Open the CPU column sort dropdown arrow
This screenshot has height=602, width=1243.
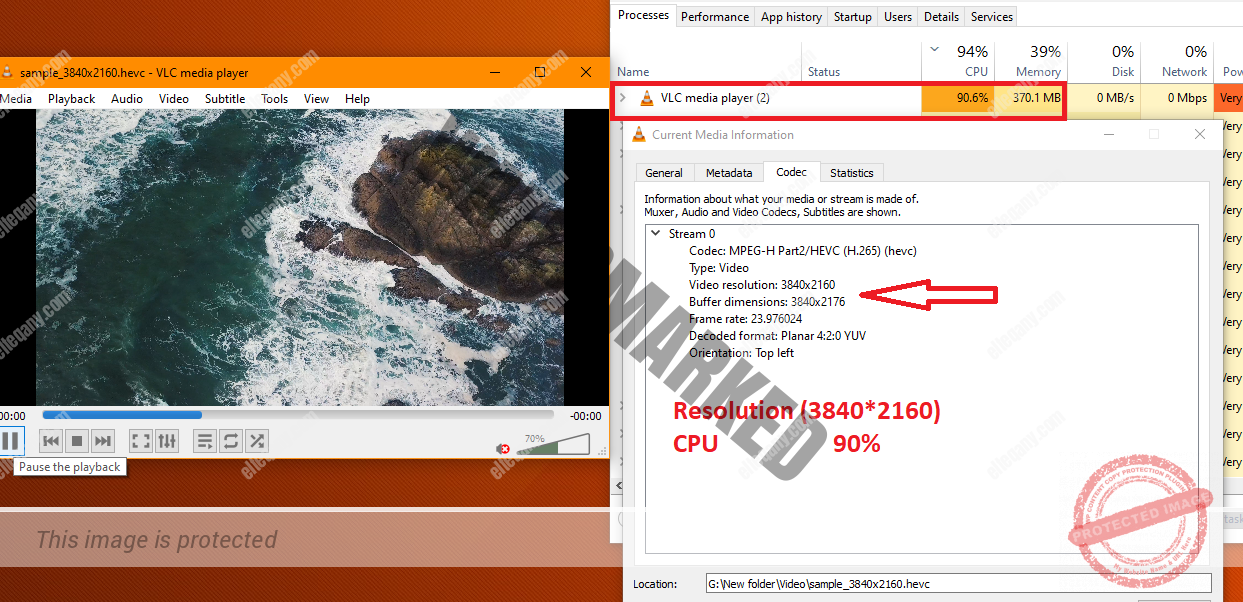pos(934,49)
